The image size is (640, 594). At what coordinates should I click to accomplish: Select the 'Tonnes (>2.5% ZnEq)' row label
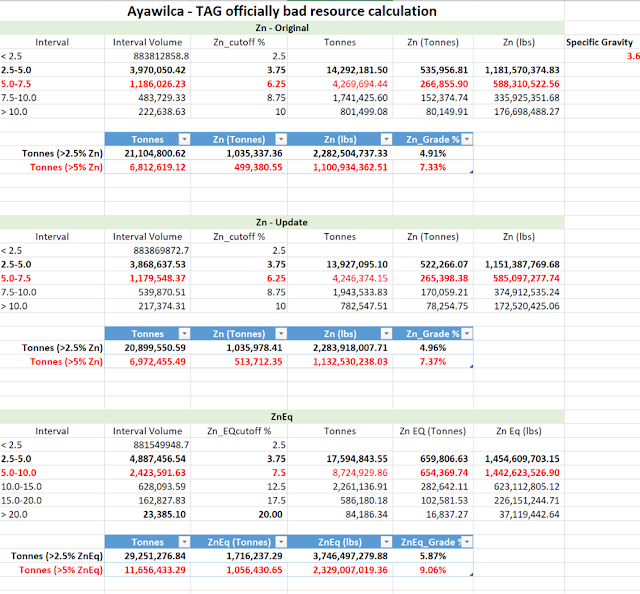(x=52, y=556)
